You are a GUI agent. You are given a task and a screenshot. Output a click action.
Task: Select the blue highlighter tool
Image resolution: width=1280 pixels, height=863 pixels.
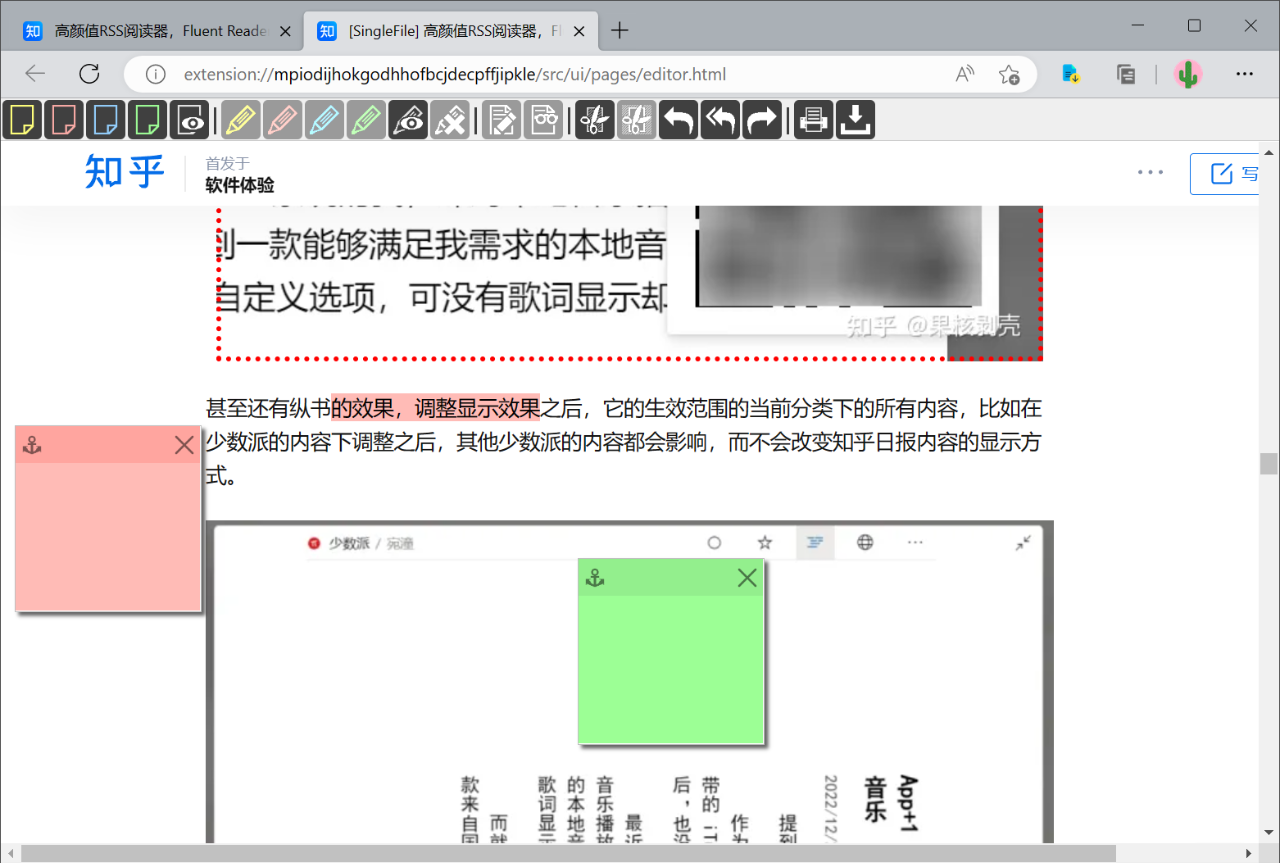[x=325, y=120]
